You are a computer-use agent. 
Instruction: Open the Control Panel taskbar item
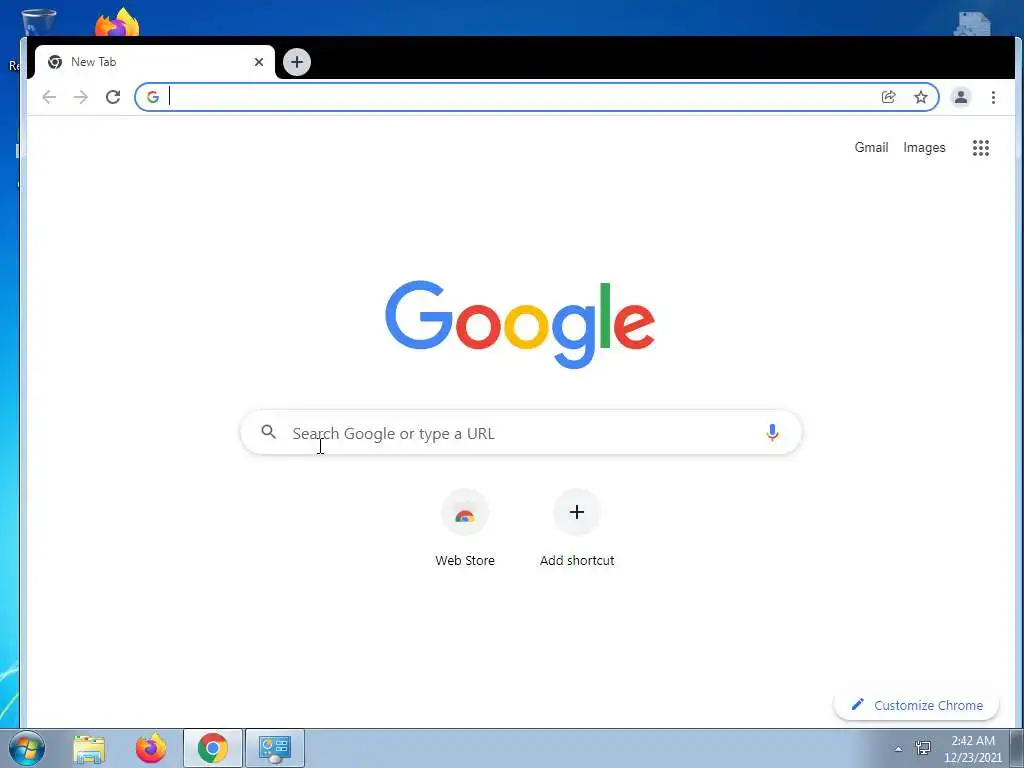(x=275, y=748)
